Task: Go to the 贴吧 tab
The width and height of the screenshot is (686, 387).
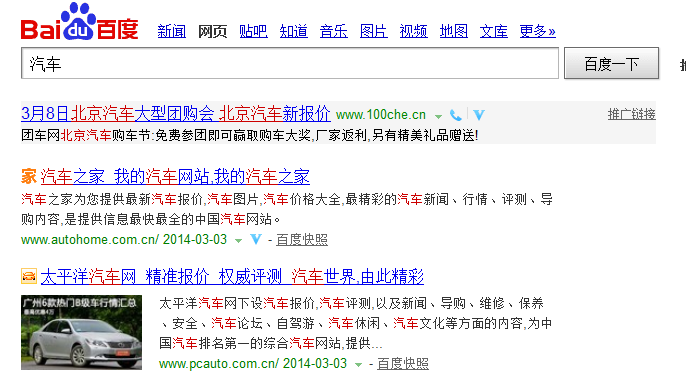Action: coord(253,31)
